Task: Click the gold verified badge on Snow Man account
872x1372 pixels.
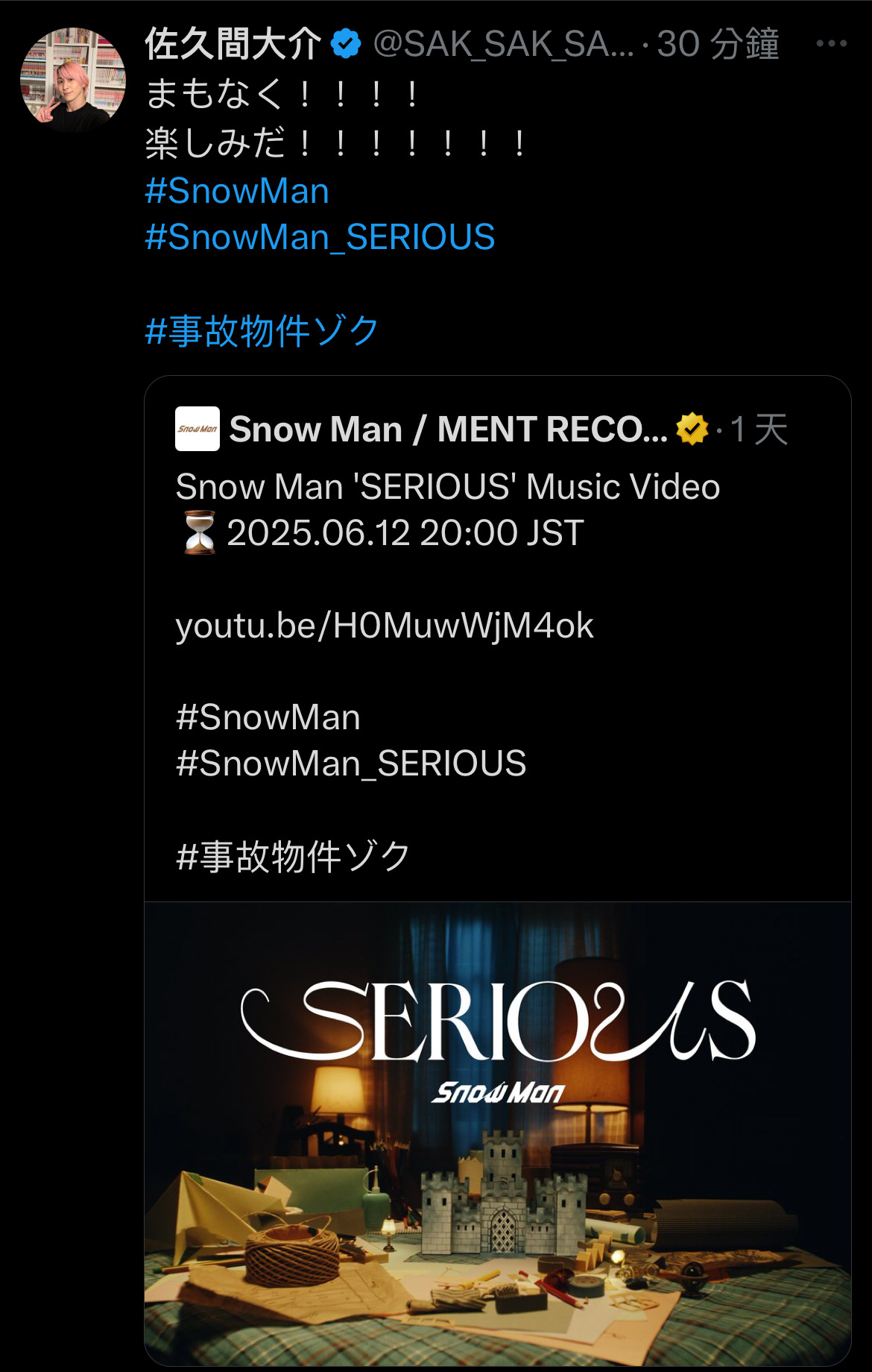Action: coord(692,429)
